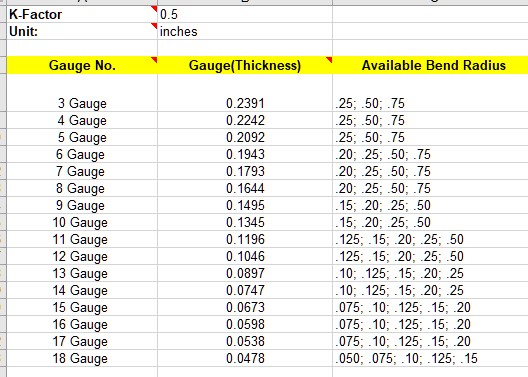The width and height of the screenshot is (528, 377).
Task: Click the 14 Gauge cell
Action: pos(82,290)
